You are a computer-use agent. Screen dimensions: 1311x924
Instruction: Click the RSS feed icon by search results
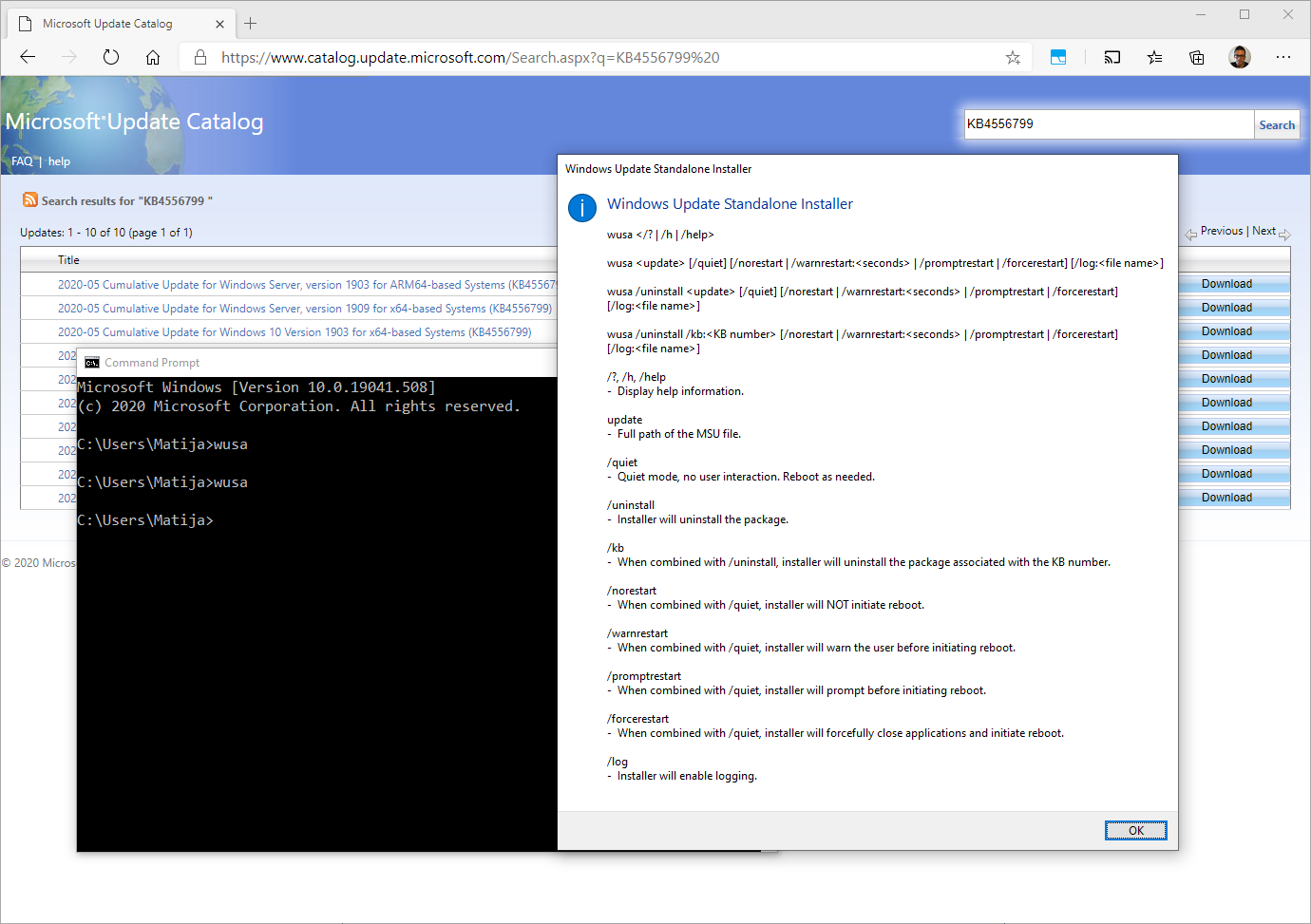point(30,199)
